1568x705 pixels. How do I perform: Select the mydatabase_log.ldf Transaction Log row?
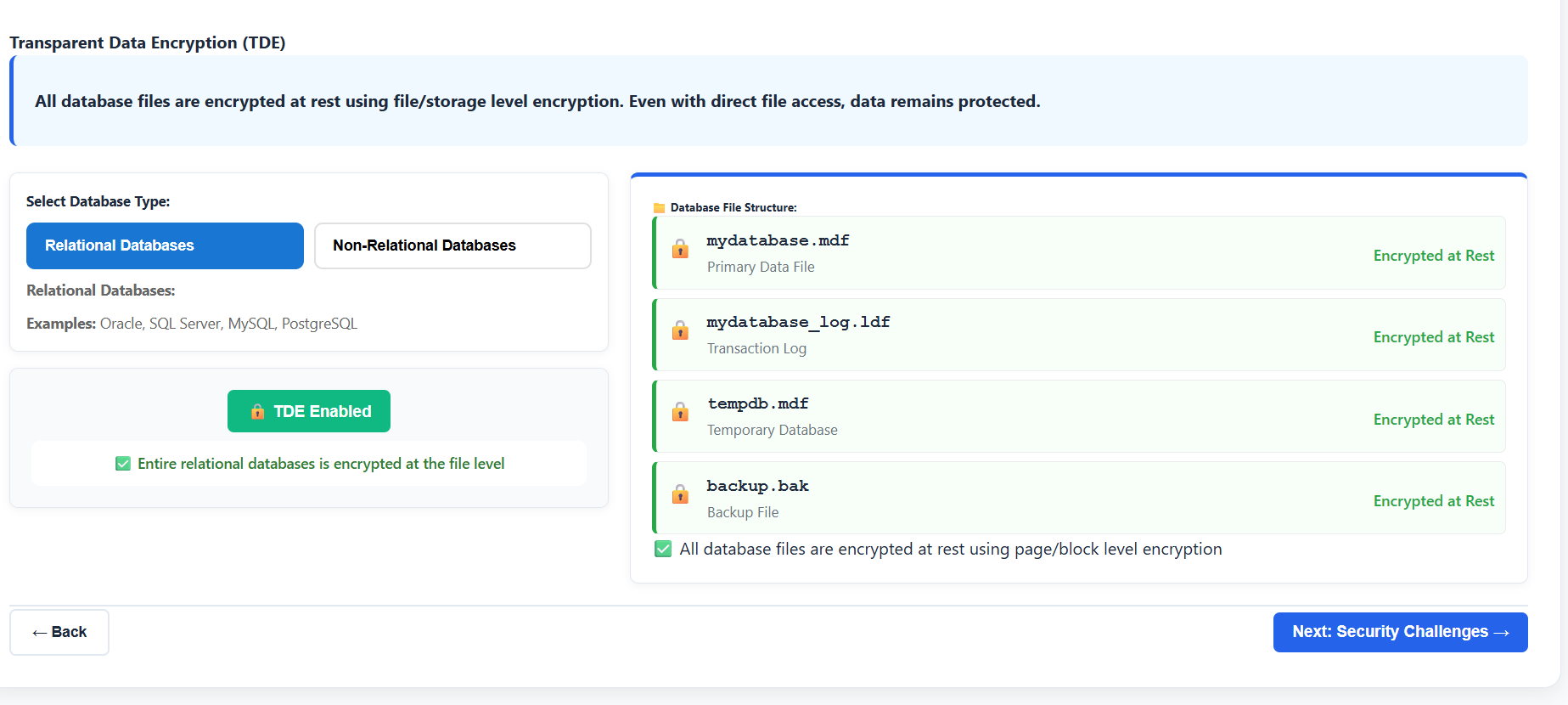tap(1019, 335)
